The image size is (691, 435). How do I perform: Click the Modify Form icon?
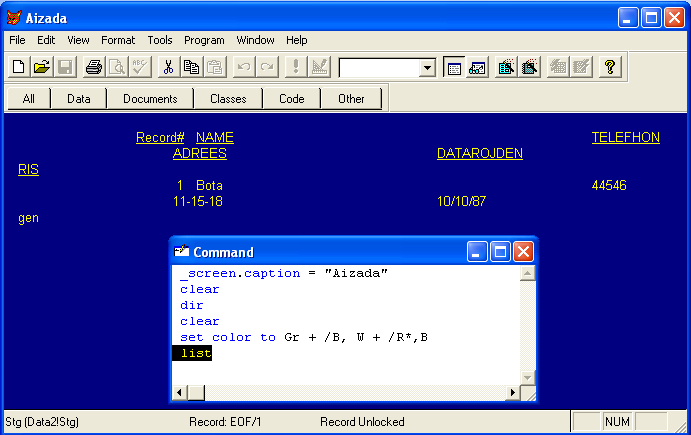(x=319, y=67)
